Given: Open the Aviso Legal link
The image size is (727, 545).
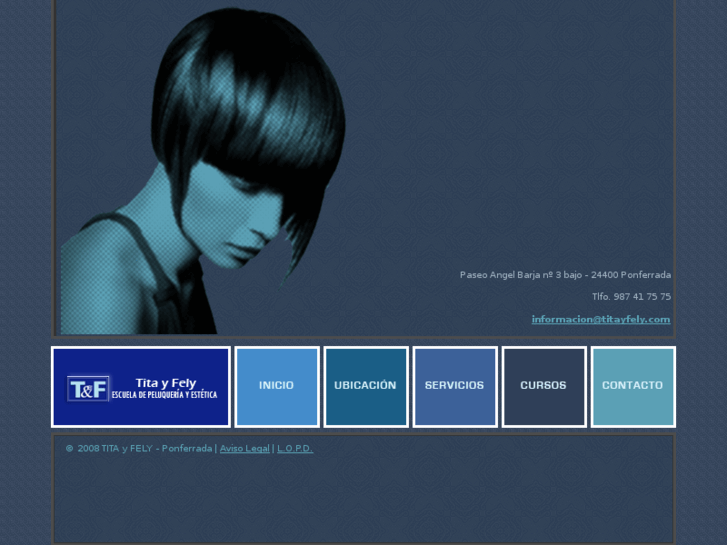Looking at the screenshot, I should 244,449.
